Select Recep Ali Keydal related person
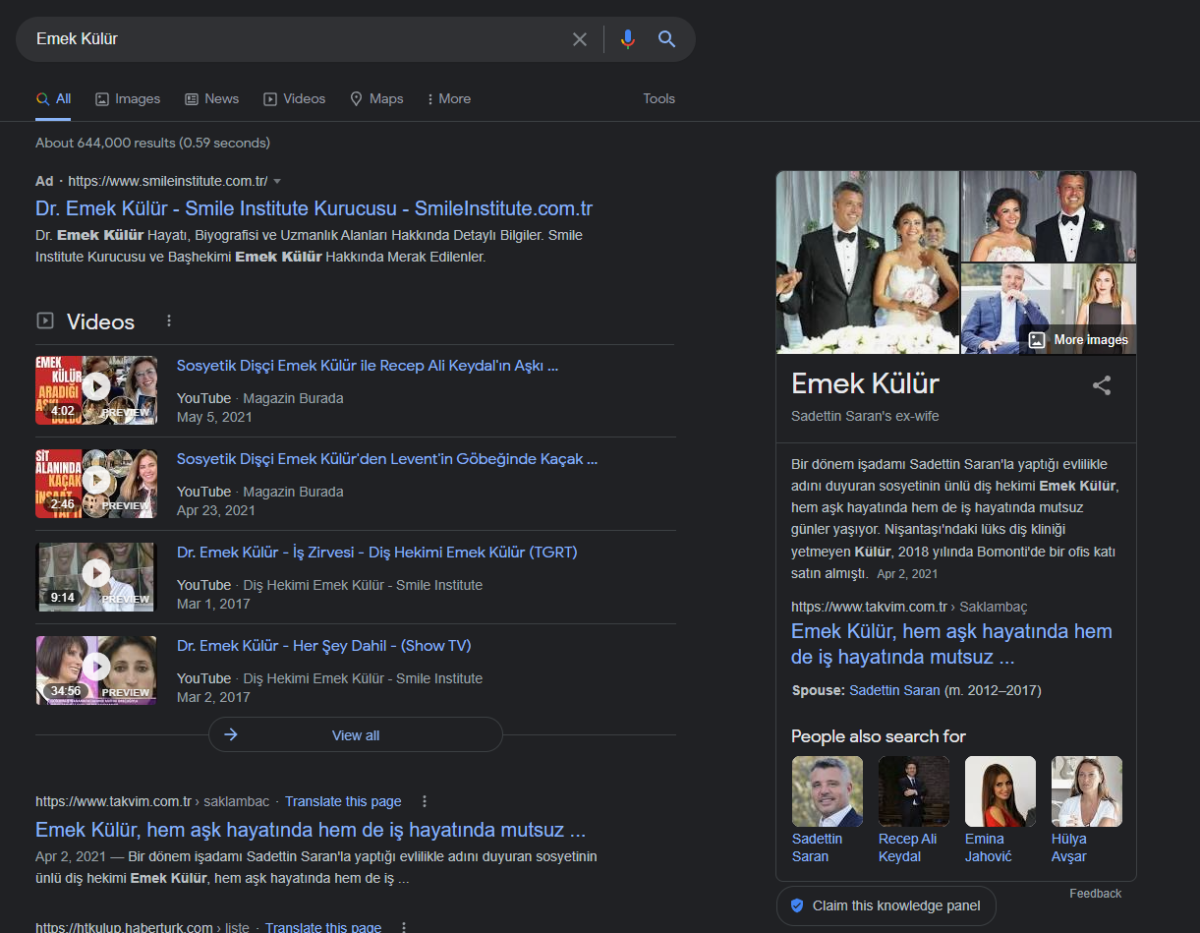The height and width of the screenshot is (933, 1200). point(913,810)
